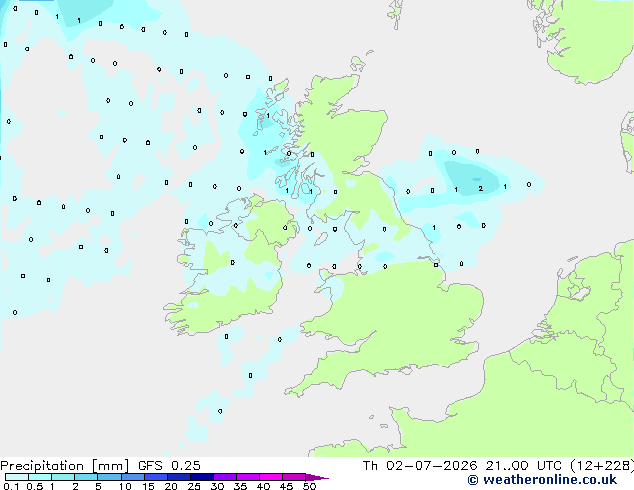Click the 'GFS 0.25' model label
Screen dimensions: 634x490
tap(169, 466)
